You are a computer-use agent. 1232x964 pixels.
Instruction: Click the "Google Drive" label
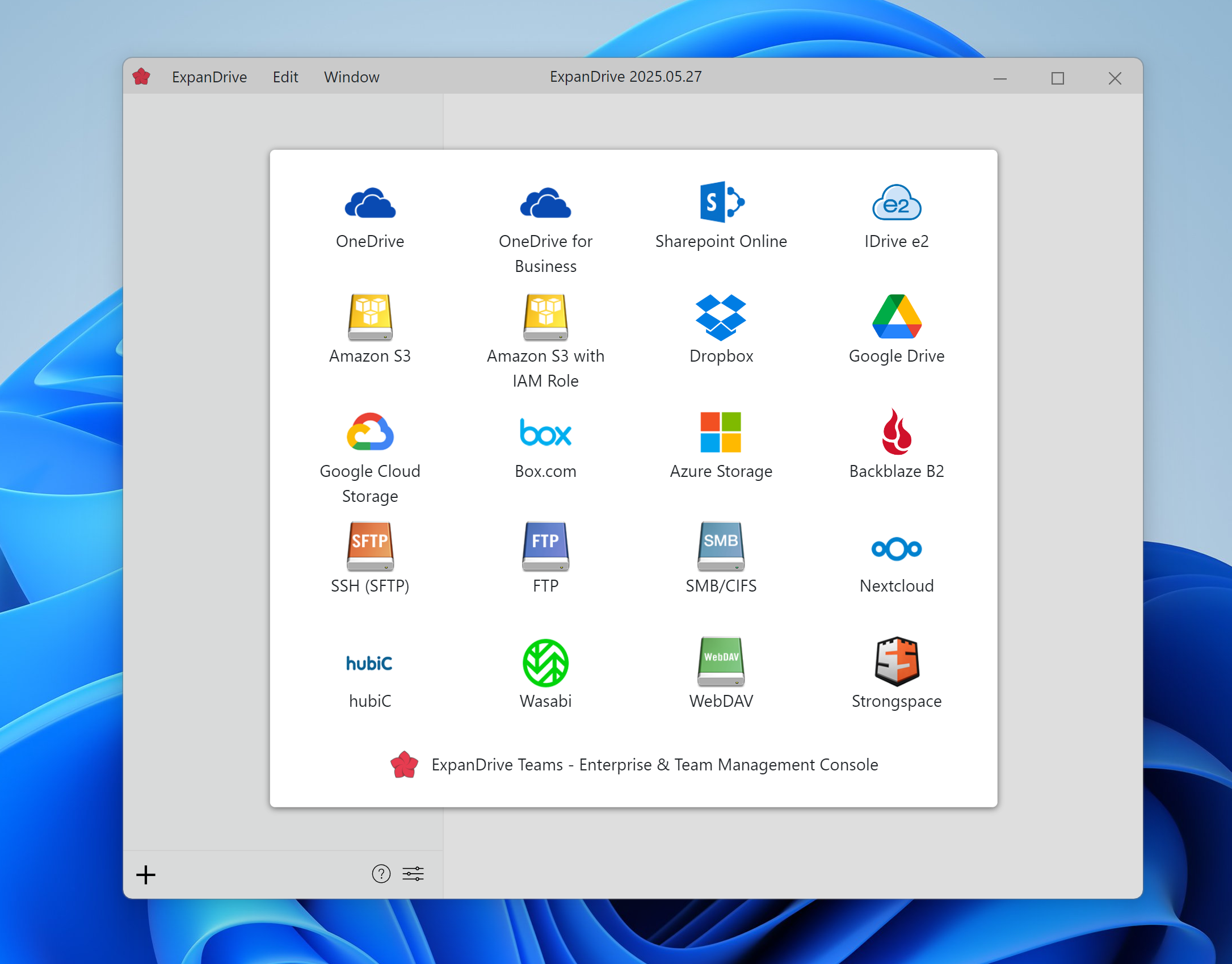(x=897, y=356)
